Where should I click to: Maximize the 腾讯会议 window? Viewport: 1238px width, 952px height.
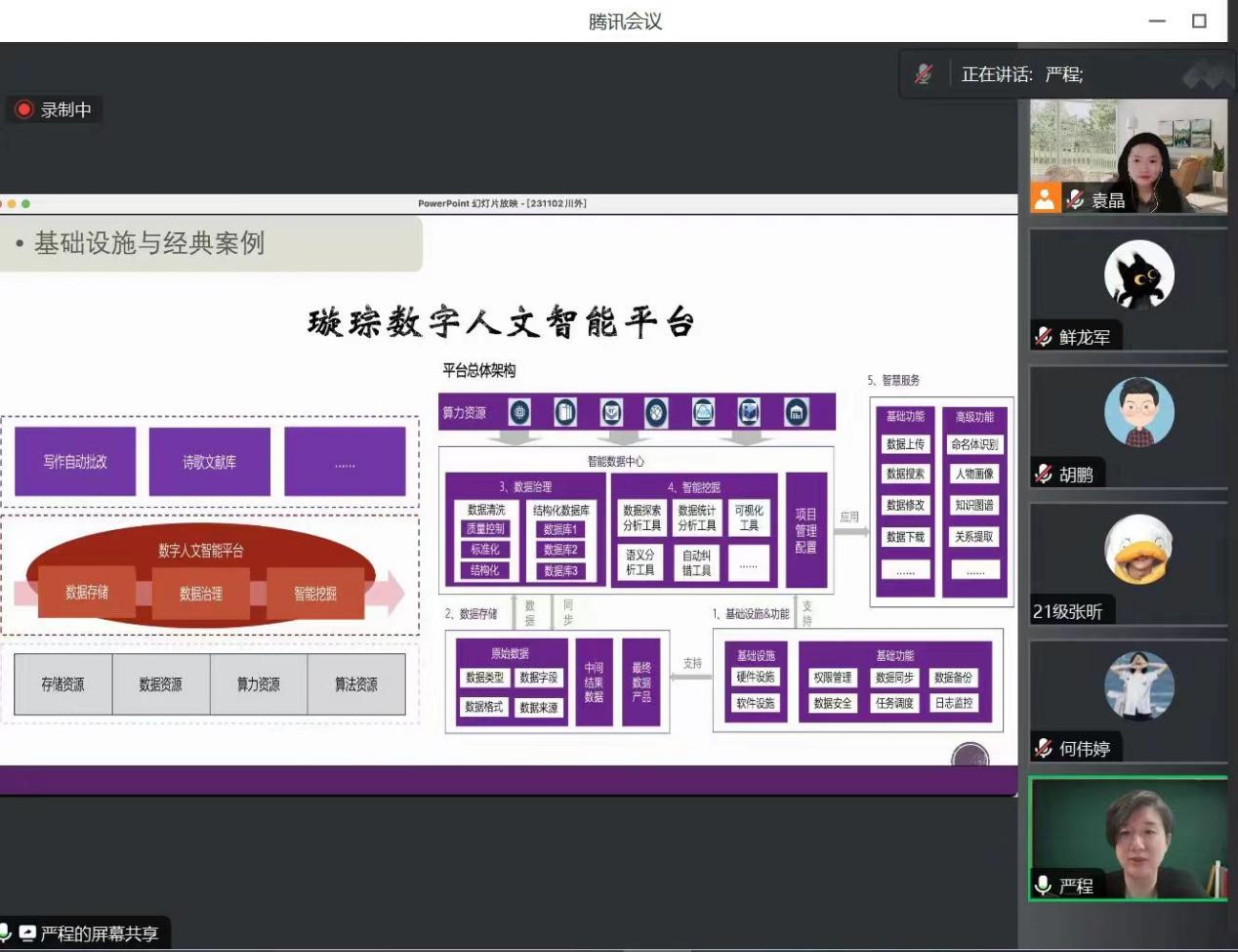tap(1199, 21)
